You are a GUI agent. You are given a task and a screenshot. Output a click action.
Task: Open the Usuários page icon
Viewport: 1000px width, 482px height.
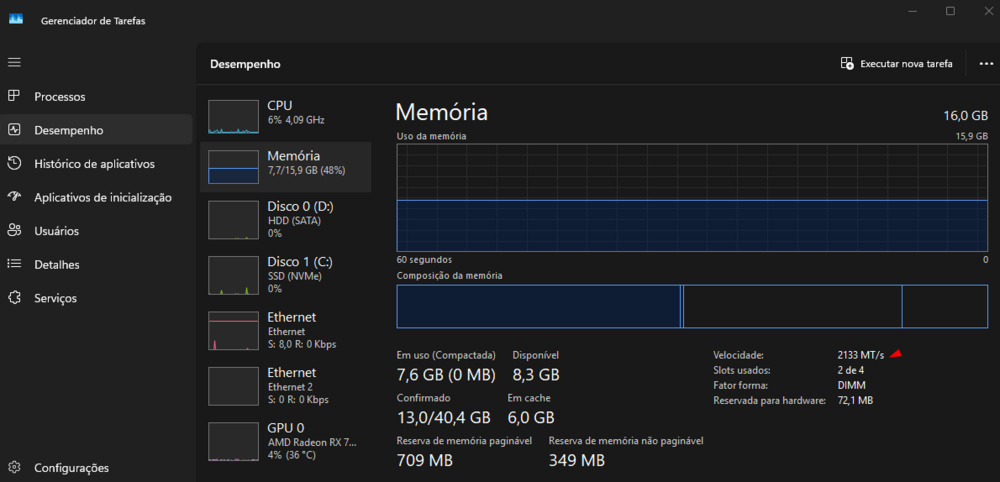coord(14,231)
